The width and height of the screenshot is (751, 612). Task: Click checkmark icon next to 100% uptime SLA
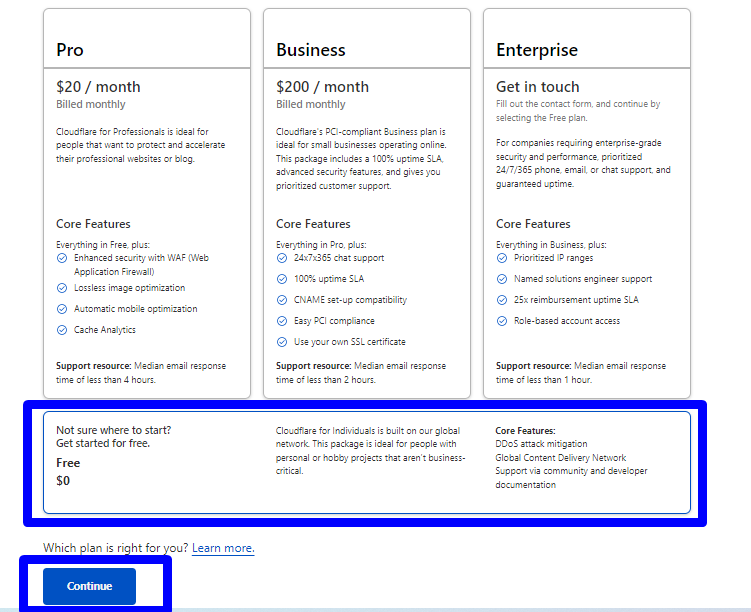[282, 279]
